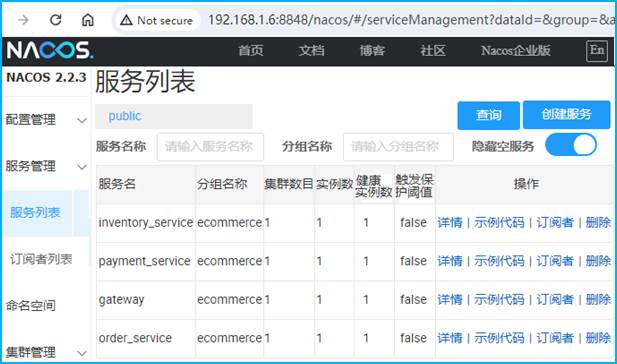Click the browser forward arrow

click(x=23, y=20)
